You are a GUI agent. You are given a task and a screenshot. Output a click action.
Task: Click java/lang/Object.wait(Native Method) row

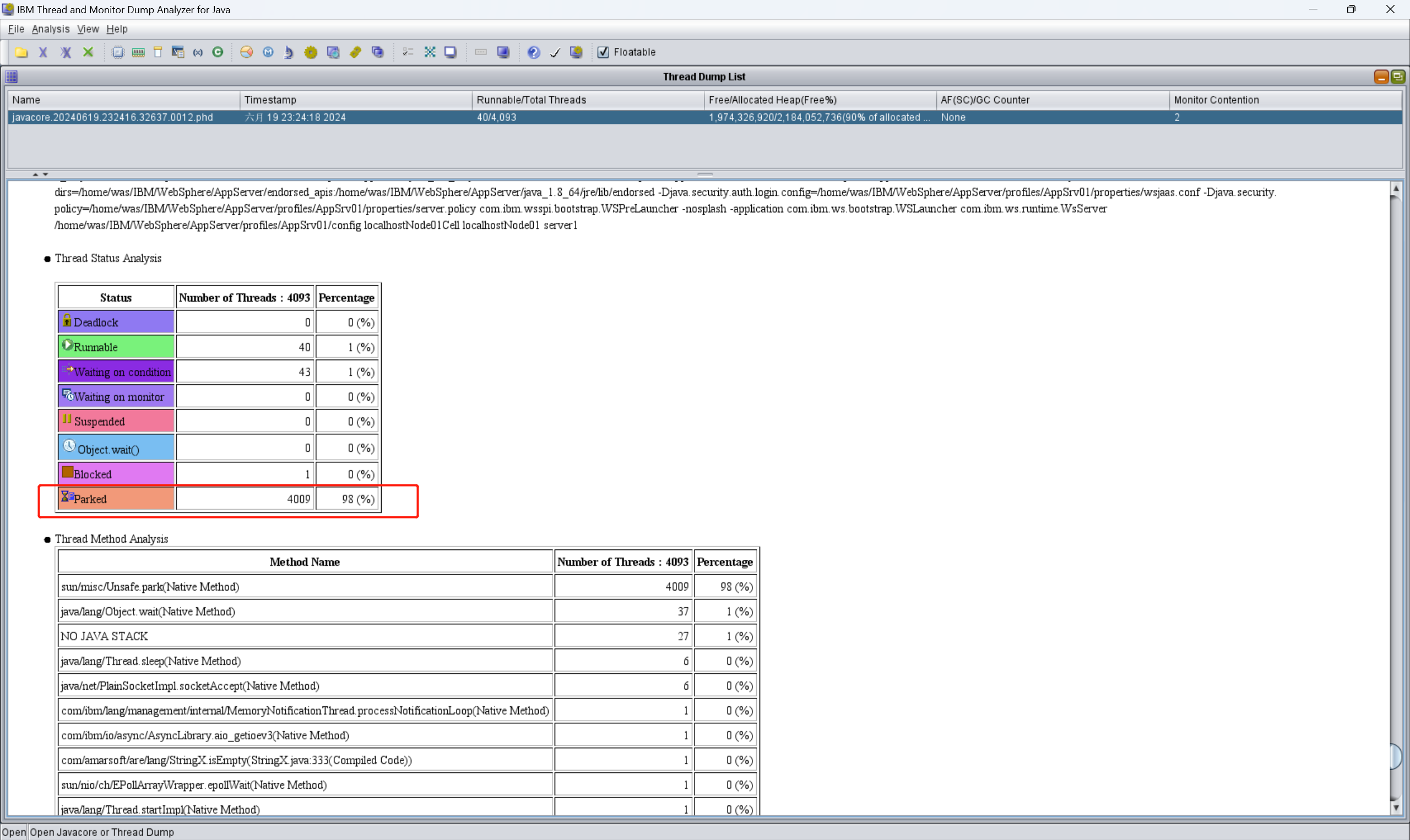407,612
